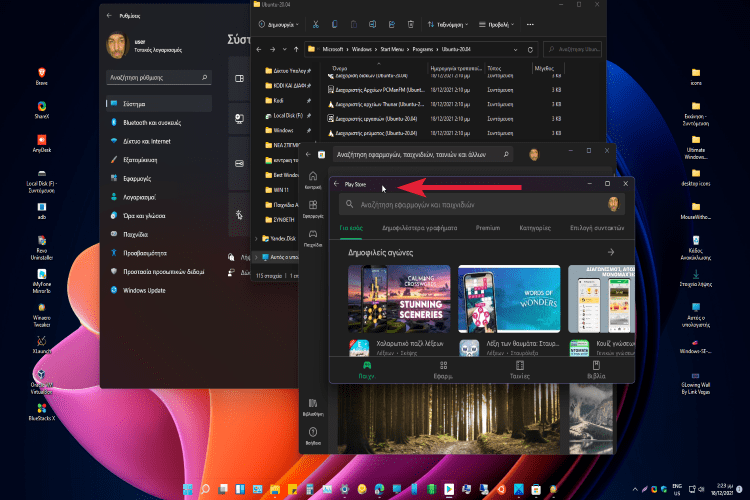Open Εφαρμογές in Settings sidebar
Image resolution: width=750 pixels, height=500 pixels.
[159, 178]
